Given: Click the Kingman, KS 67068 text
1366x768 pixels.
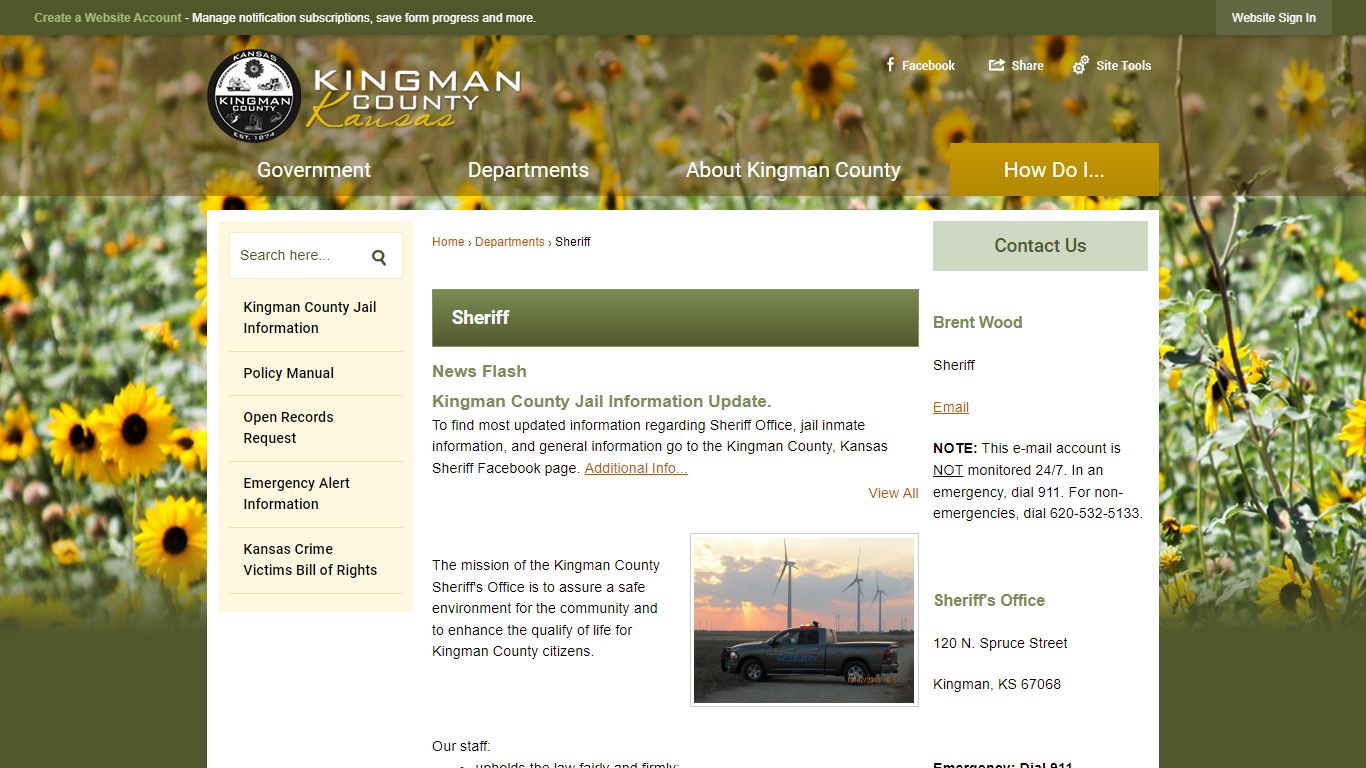Looking at the screenshot, I should [997, 684].
